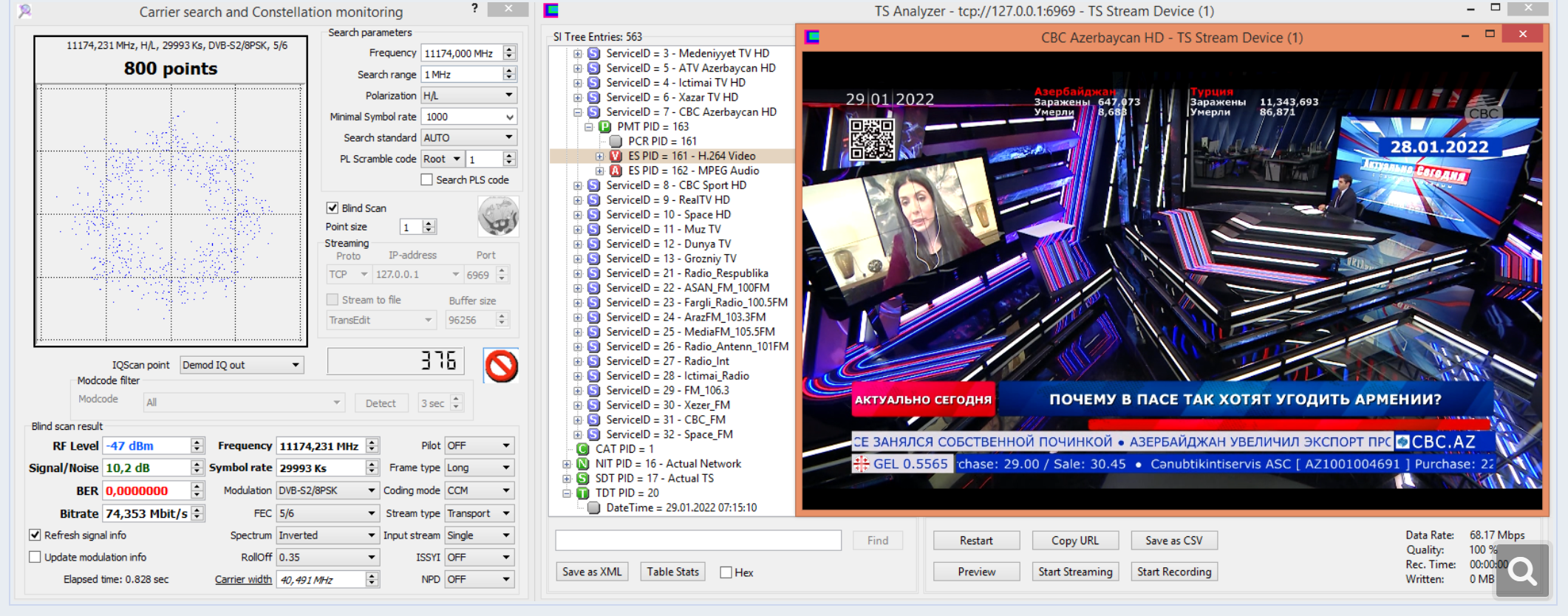Check the Hex checkbox
The width and height of the screenshot is (1568, 616).
click(726, 572)
